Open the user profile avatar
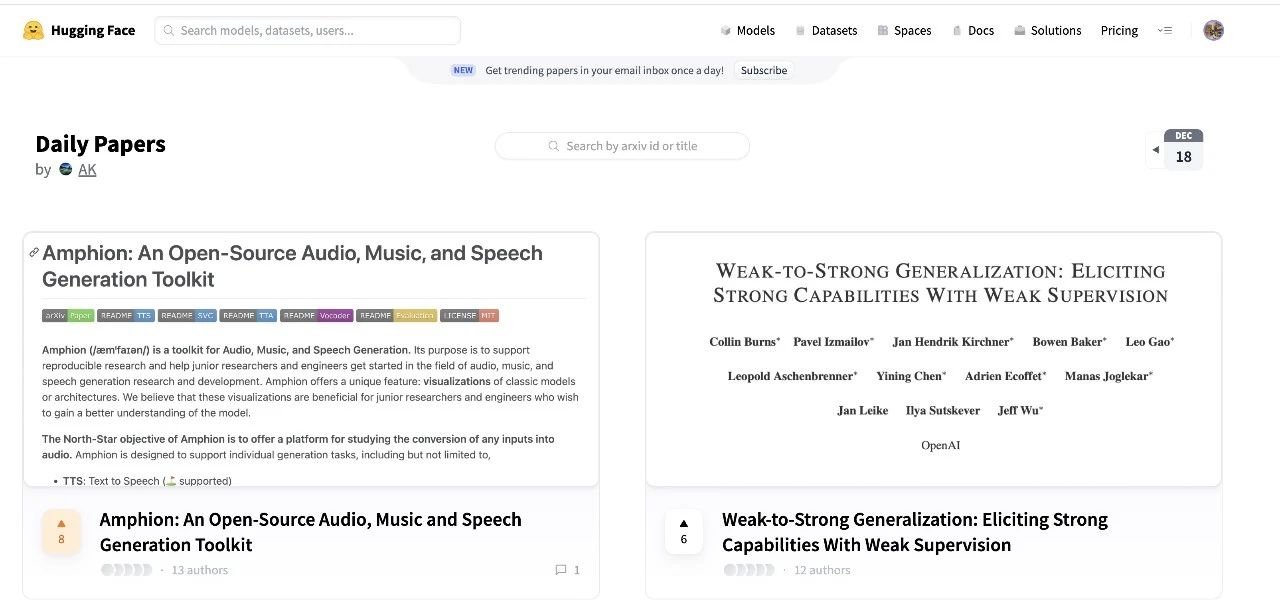 pos(1213,30)
